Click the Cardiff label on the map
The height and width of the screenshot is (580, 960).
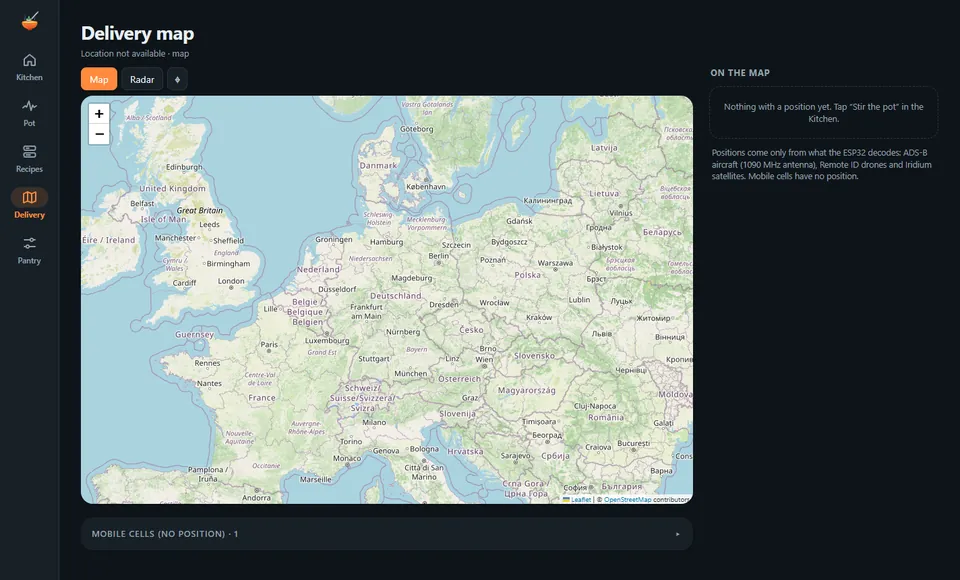[x=184, y=283]
